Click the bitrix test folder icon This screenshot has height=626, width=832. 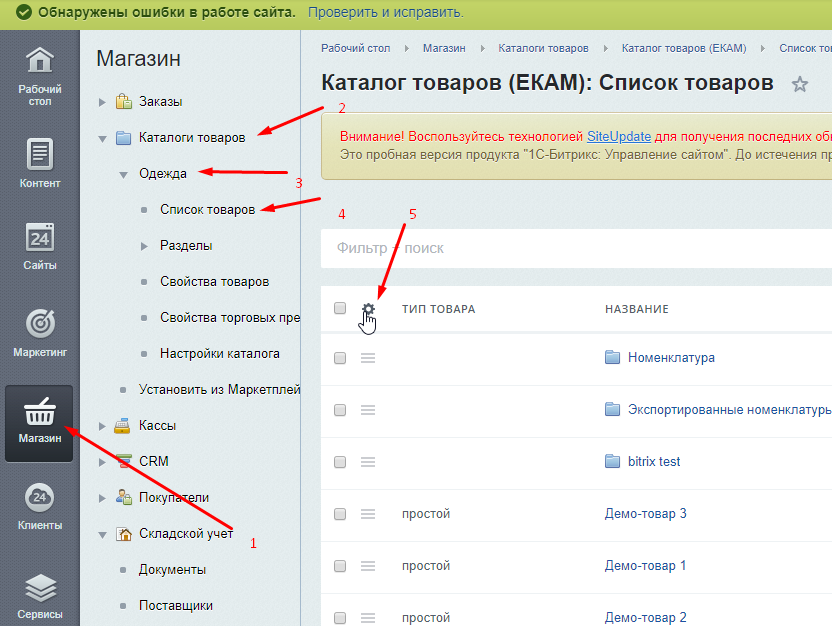(x=612, y=461)
